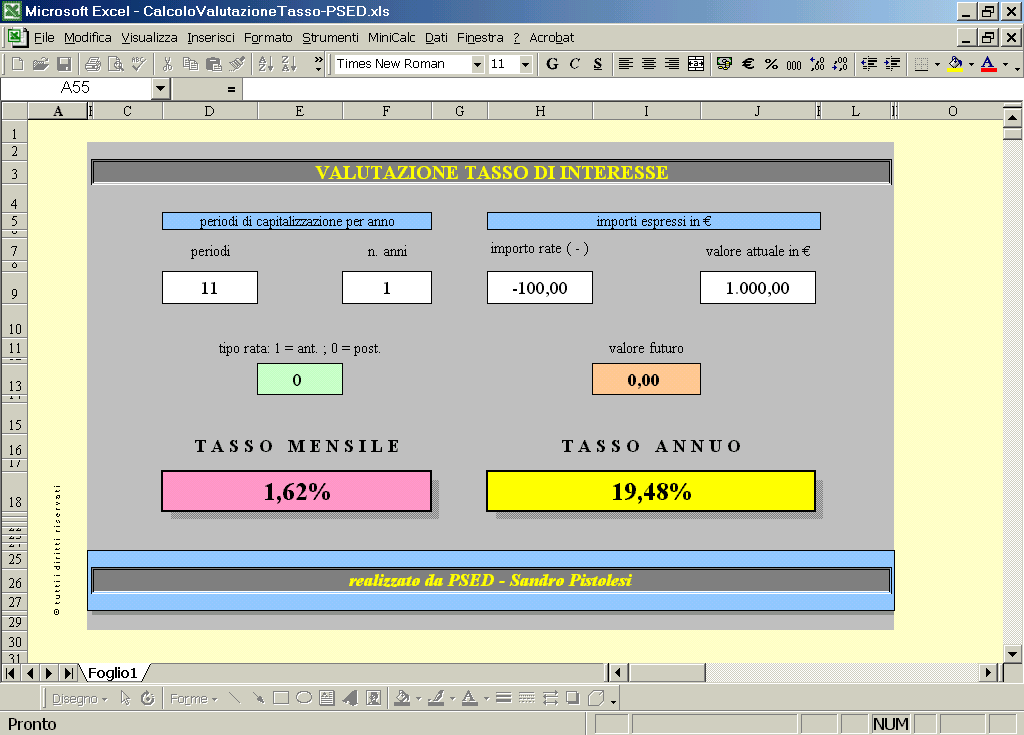
Task: Click the periodi input cell showing 11
Action: coord(210,288)
